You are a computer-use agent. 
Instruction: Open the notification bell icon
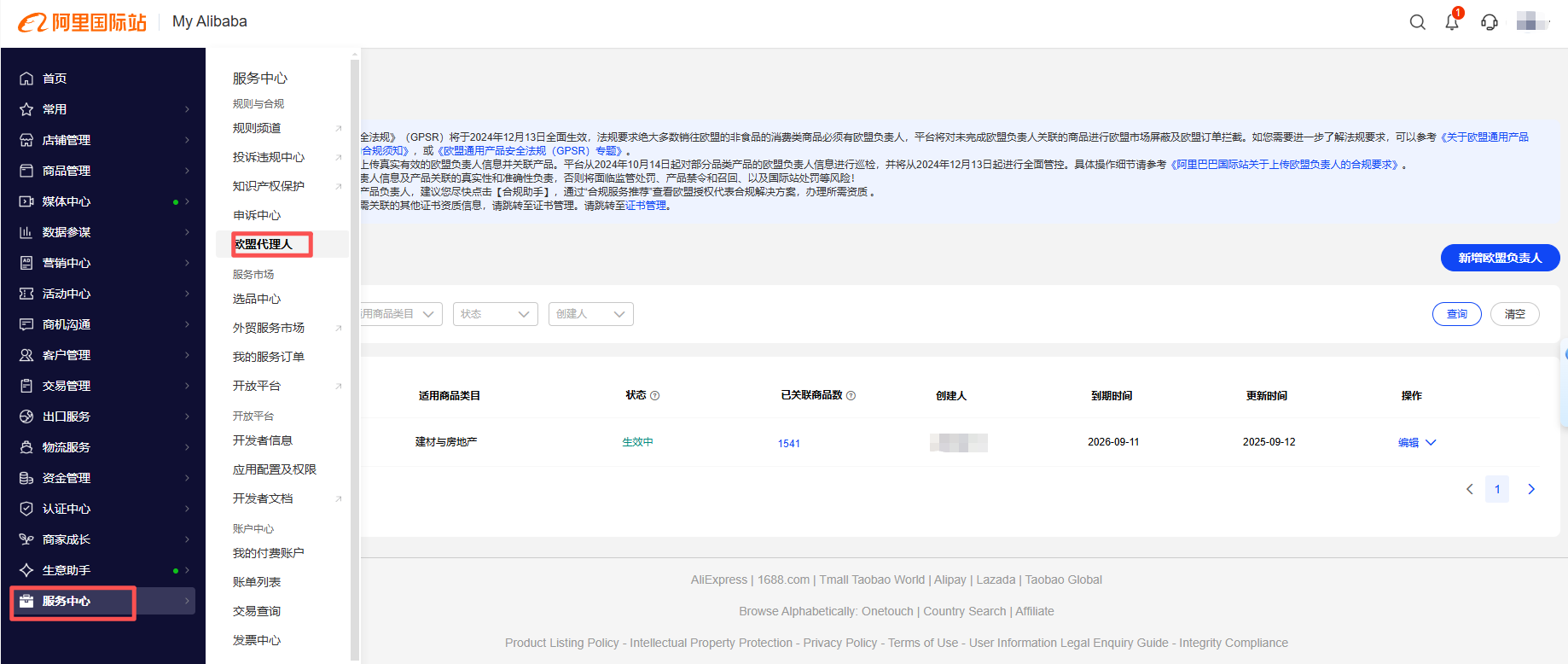click(1452, 22)
